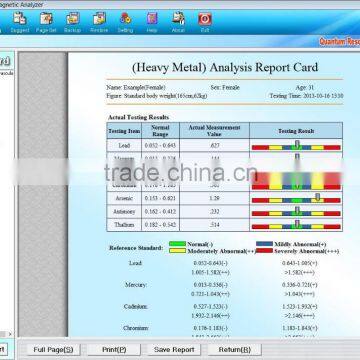The image size is (360, 360).
Task: Click the Arsenic result bar marker
Action: click(318, 197)
